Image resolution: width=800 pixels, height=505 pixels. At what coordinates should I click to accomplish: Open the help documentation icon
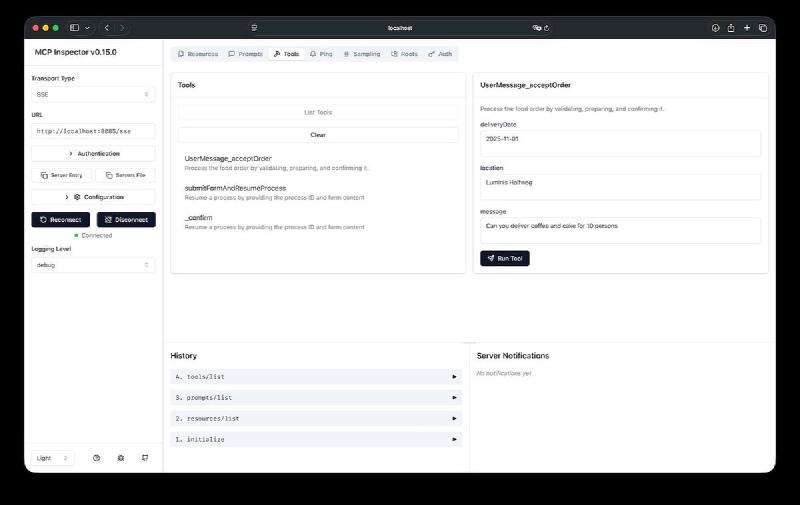(x=96, y=458)
